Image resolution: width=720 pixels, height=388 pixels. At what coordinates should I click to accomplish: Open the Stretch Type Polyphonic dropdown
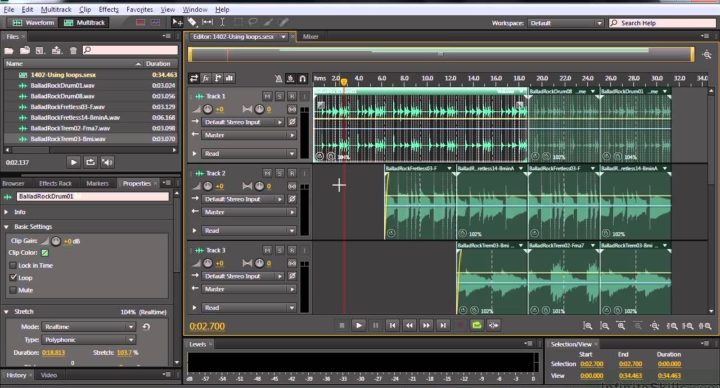click(x=90, y=340)
